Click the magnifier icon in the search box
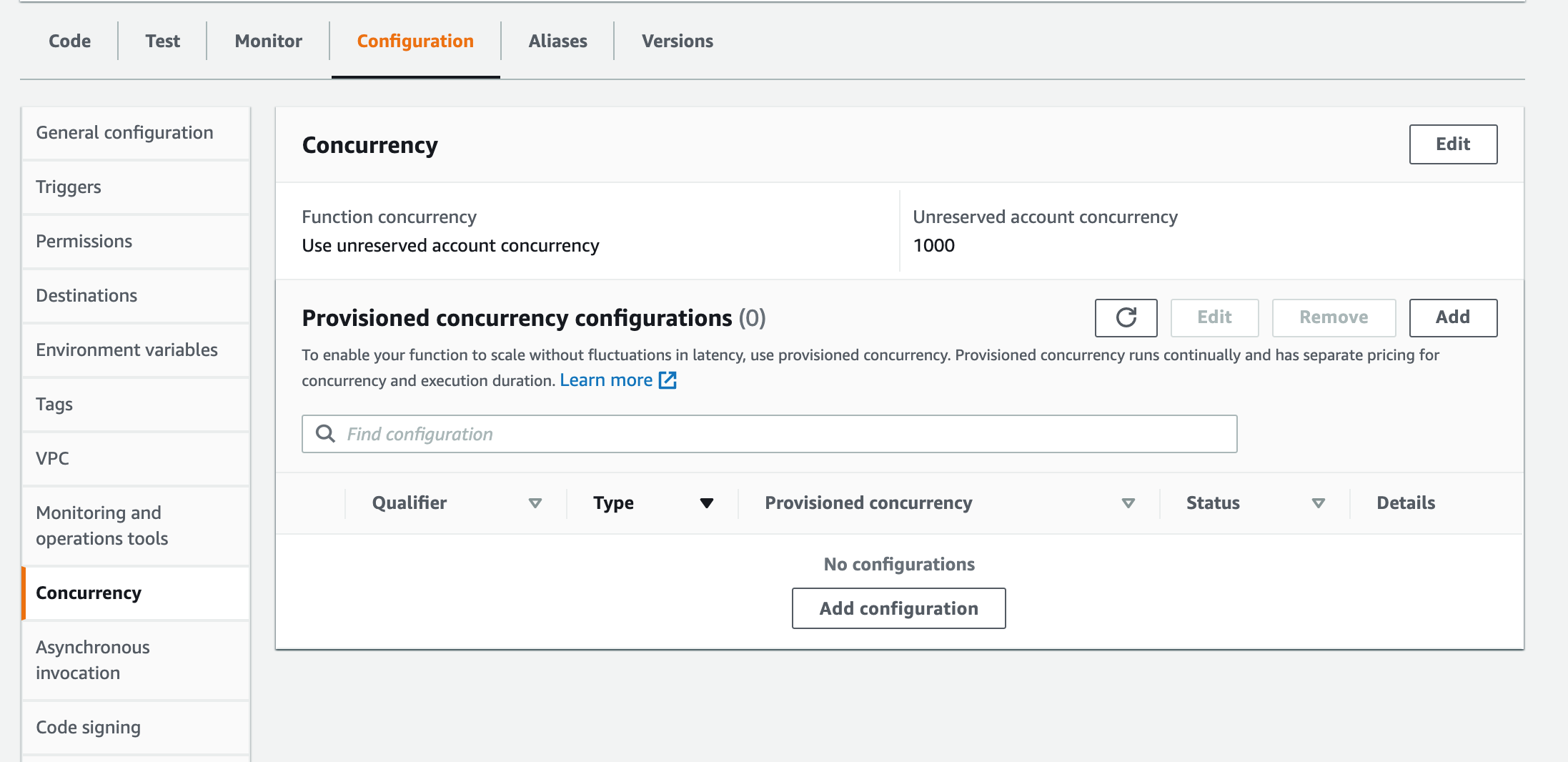The height and width of the screenshot is (762, 1568). point(326,434)
